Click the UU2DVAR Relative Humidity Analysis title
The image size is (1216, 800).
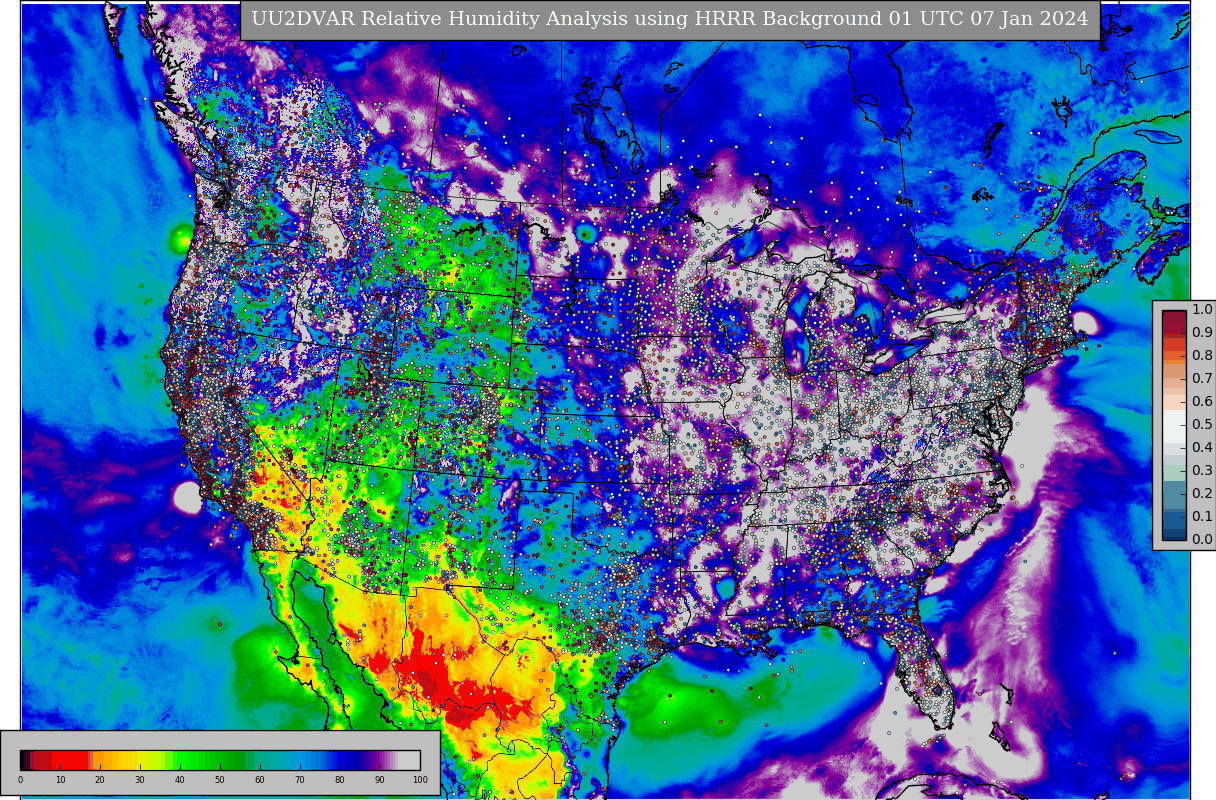669,19
